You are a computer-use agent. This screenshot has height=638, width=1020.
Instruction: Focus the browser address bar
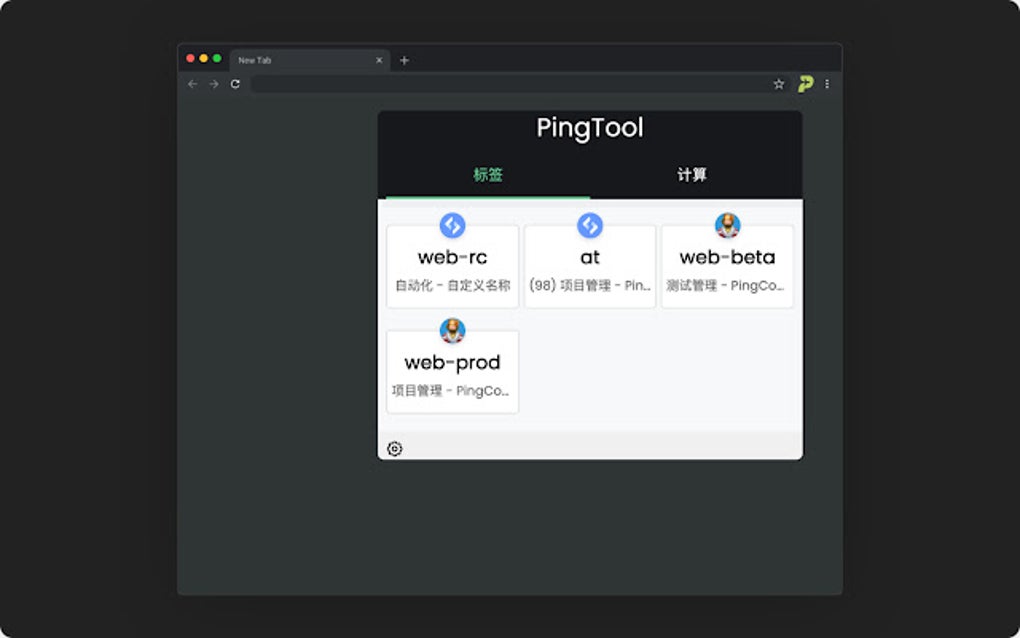(511, 84)
